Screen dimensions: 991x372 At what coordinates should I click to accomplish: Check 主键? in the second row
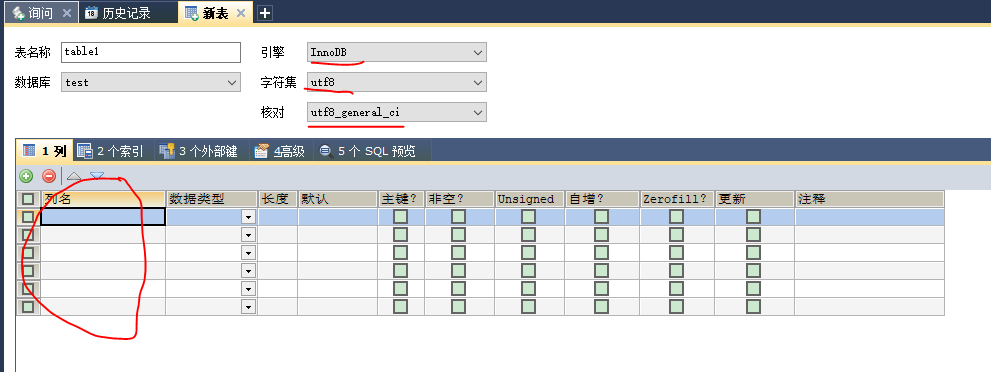[400, 235]
